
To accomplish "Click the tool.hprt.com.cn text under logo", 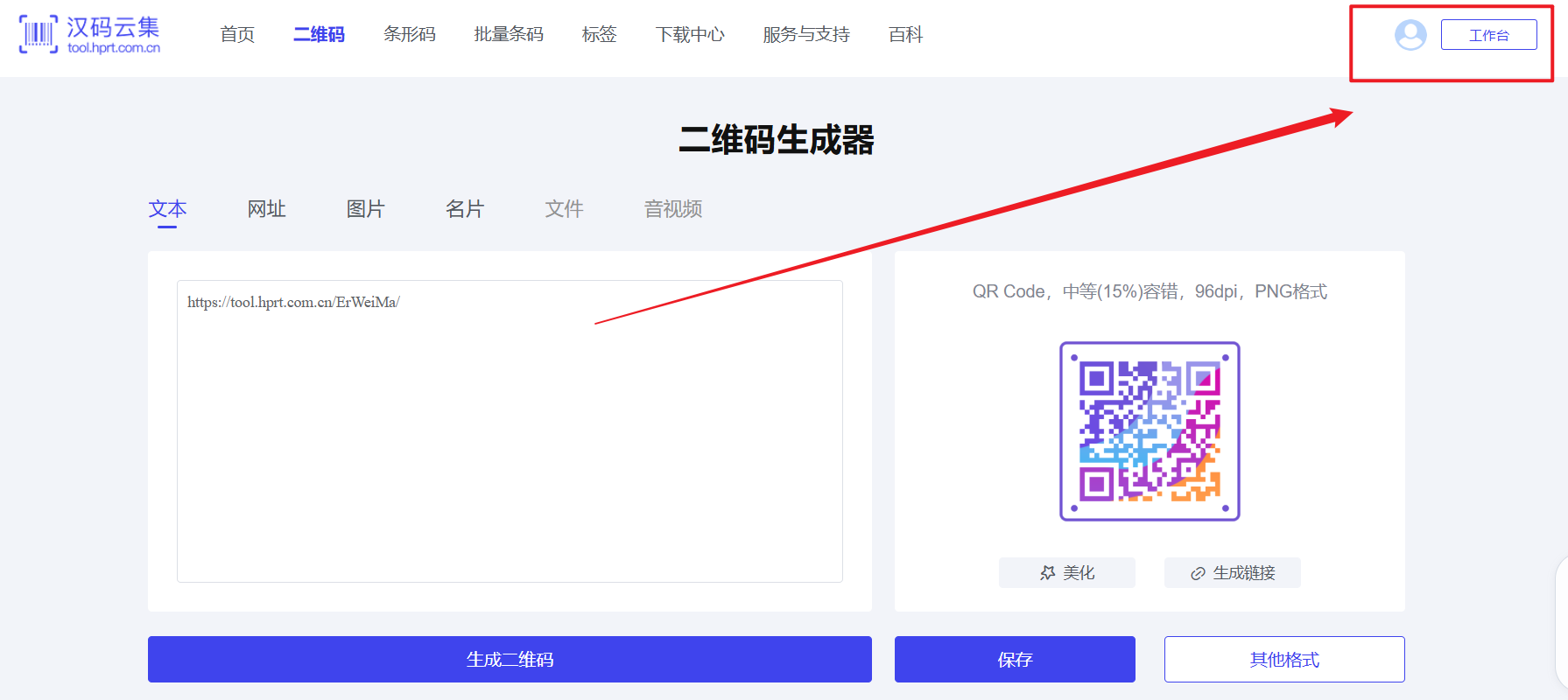I will (x=114, y=48).
